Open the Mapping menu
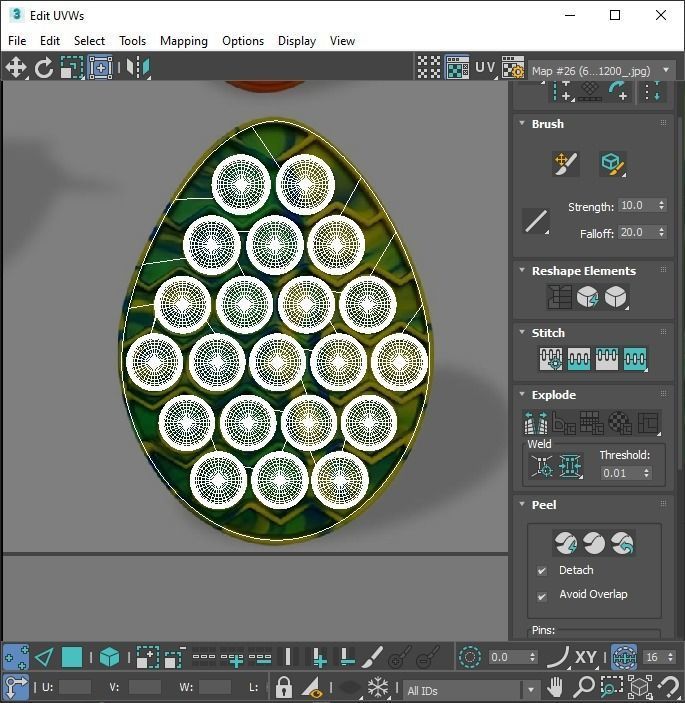The image size is (685, 703). (184, 41)
